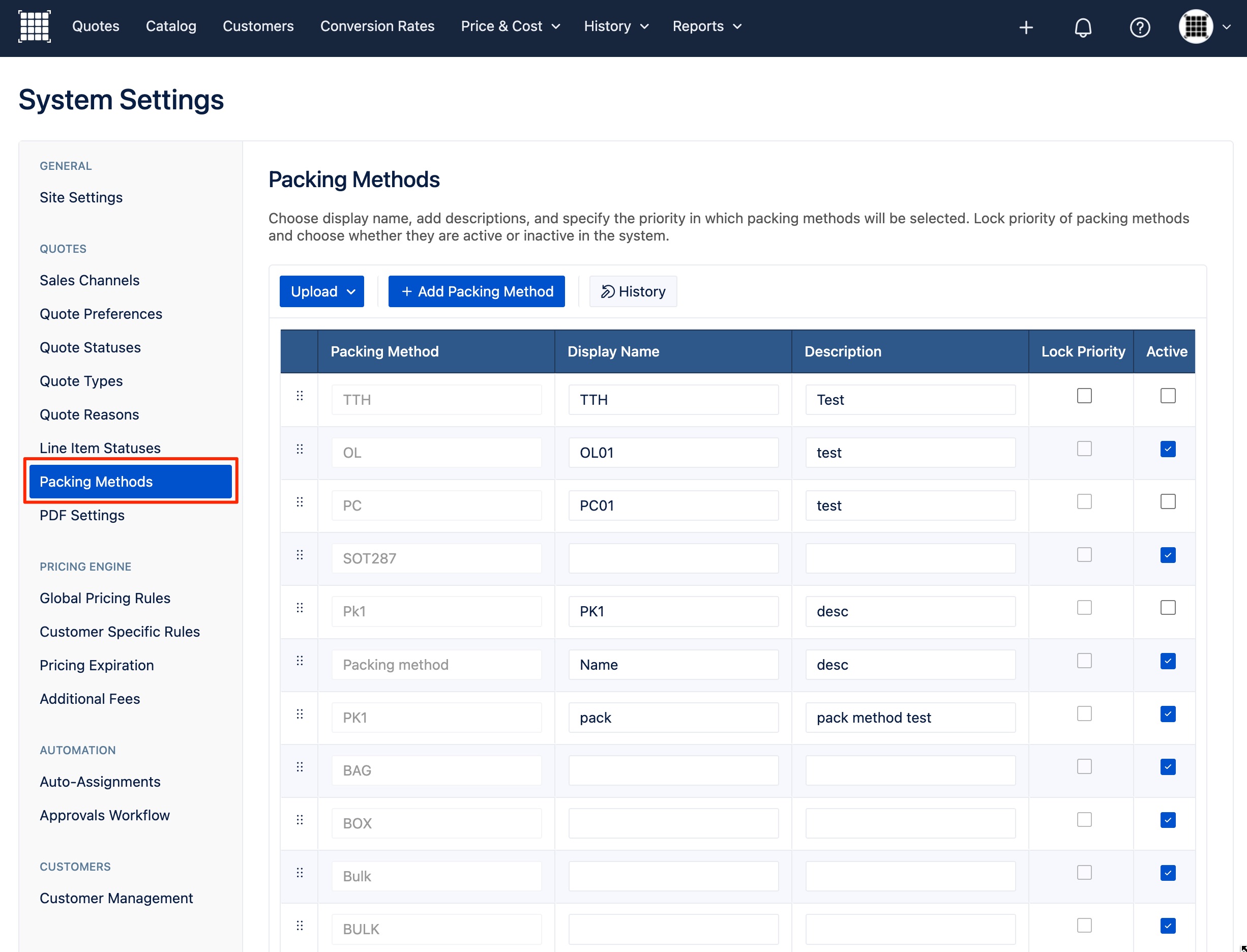Grab the drag handle for TTH row
The width and height of the screenshot is (1247, 952).
300,396
